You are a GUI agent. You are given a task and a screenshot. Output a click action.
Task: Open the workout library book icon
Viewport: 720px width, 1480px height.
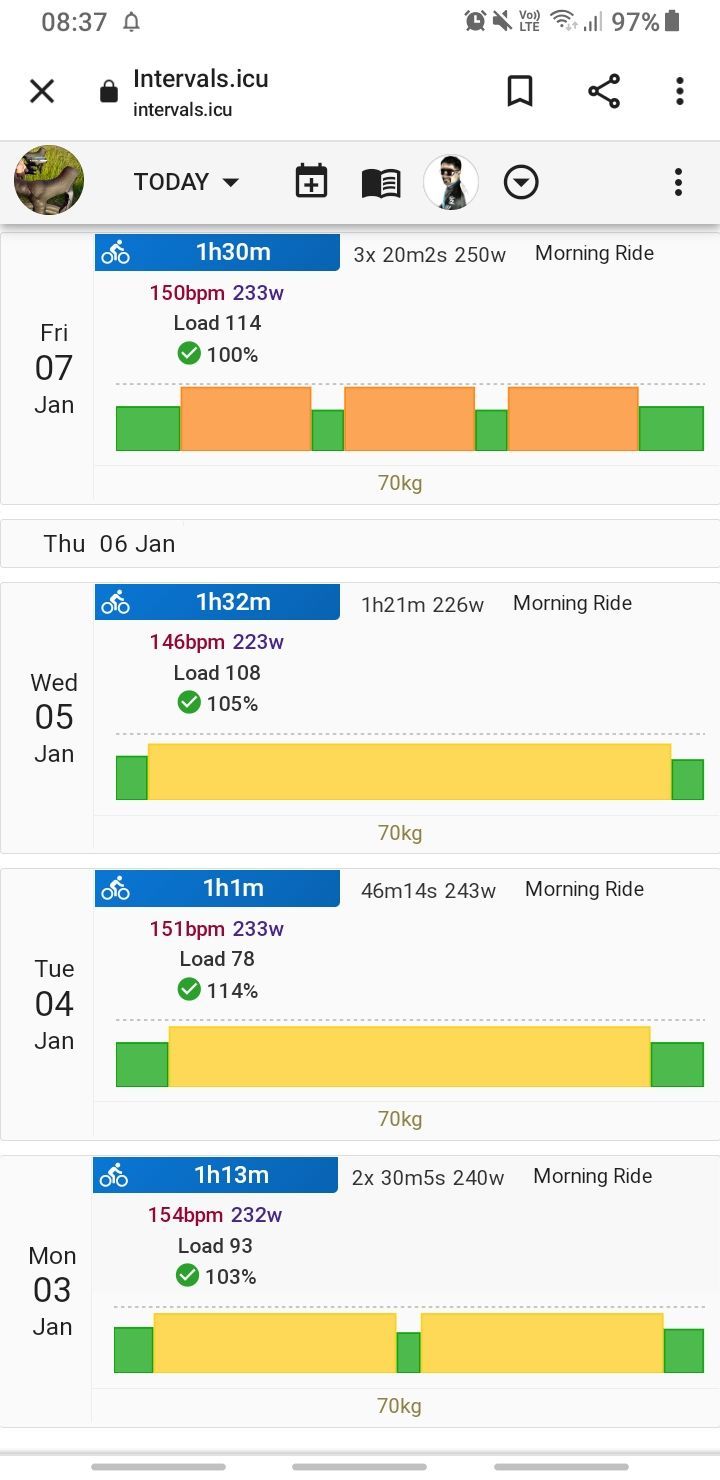[381, 182]
